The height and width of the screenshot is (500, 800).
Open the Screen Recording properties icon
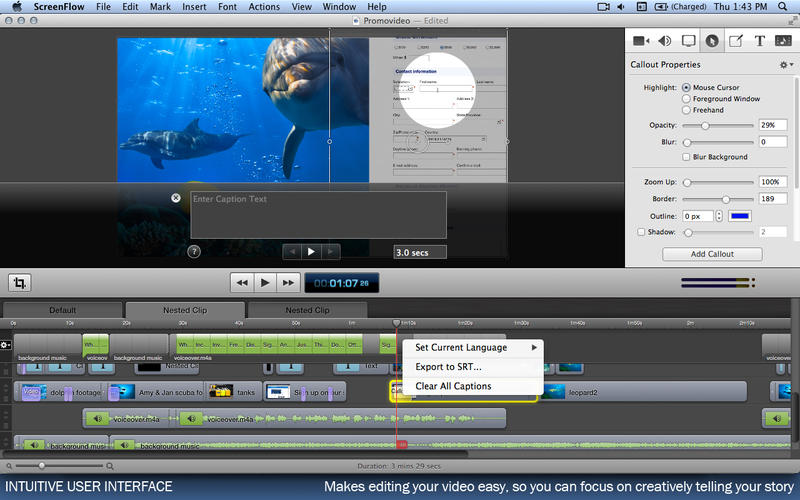pyautogui.click(x=688, y=41)
